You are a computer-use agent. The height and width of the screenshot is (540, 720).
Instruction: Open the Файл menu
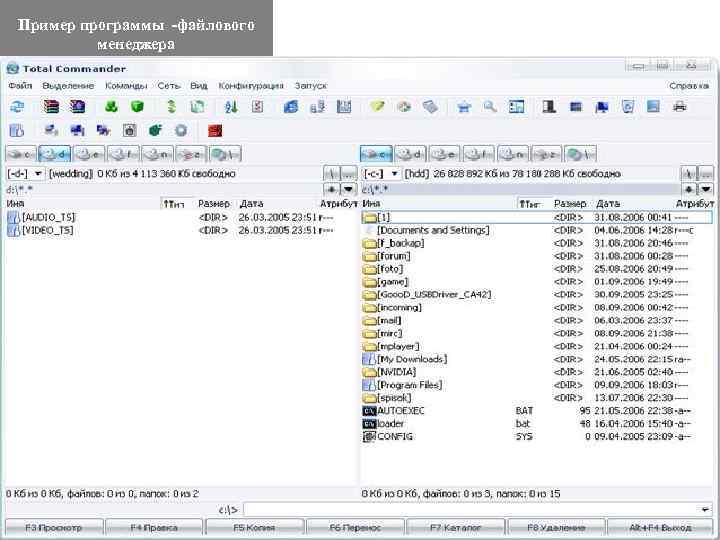point(20,85)
